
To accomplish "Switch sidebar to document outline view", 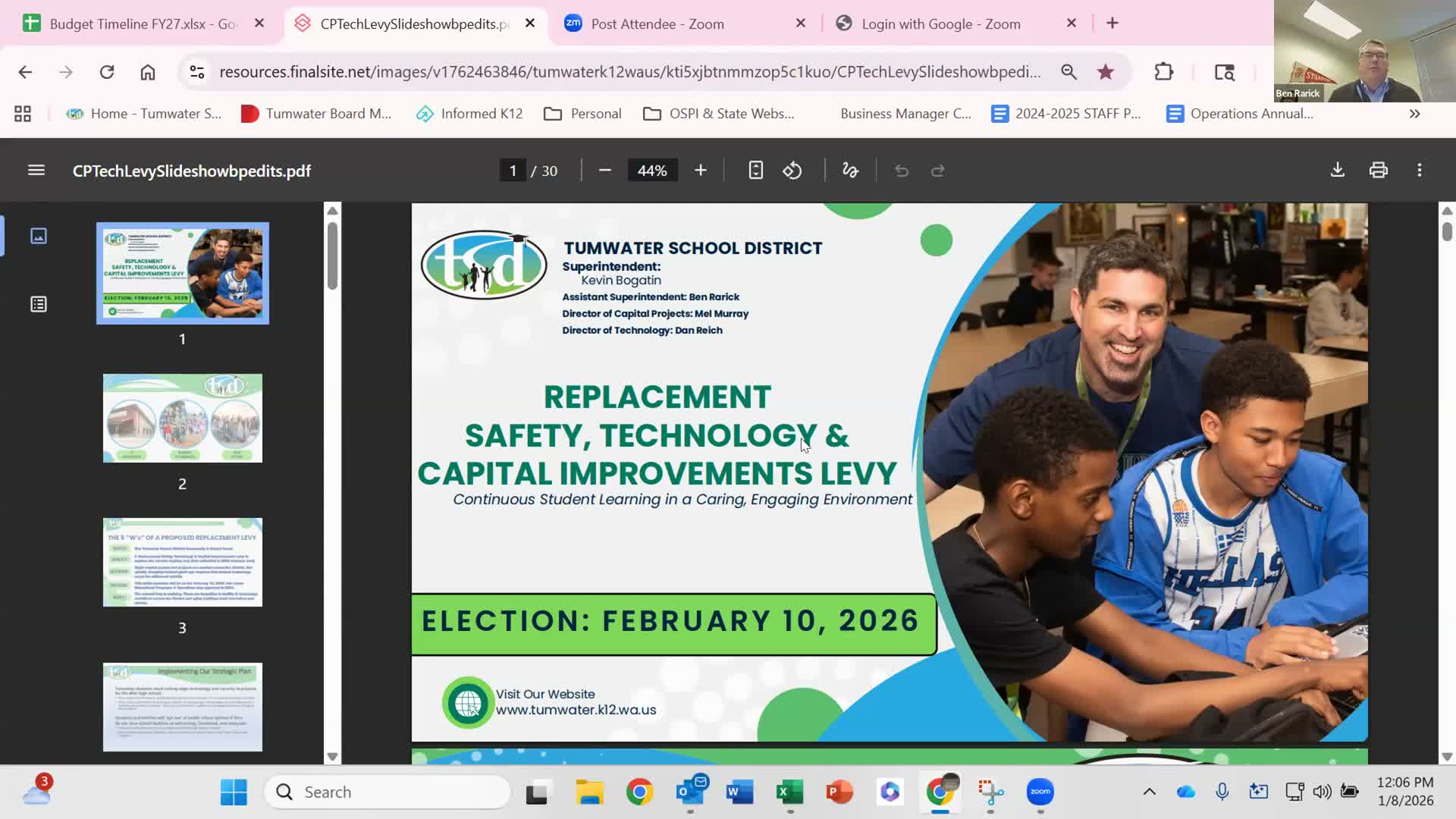I will pos(39,304).
